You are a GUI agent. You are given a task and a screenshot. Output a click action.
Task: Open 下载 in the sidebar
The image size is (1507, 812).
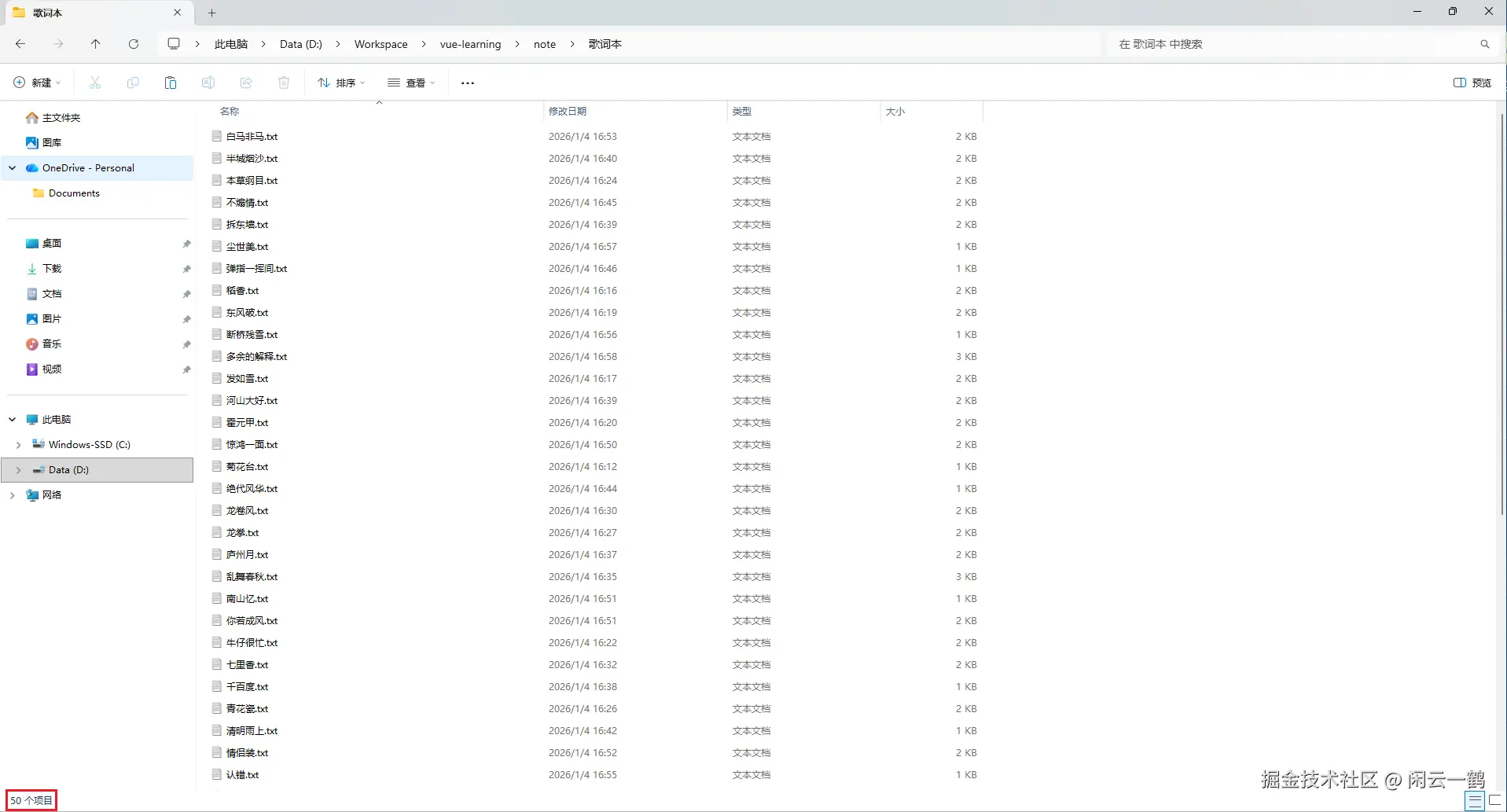click(52, 269)
